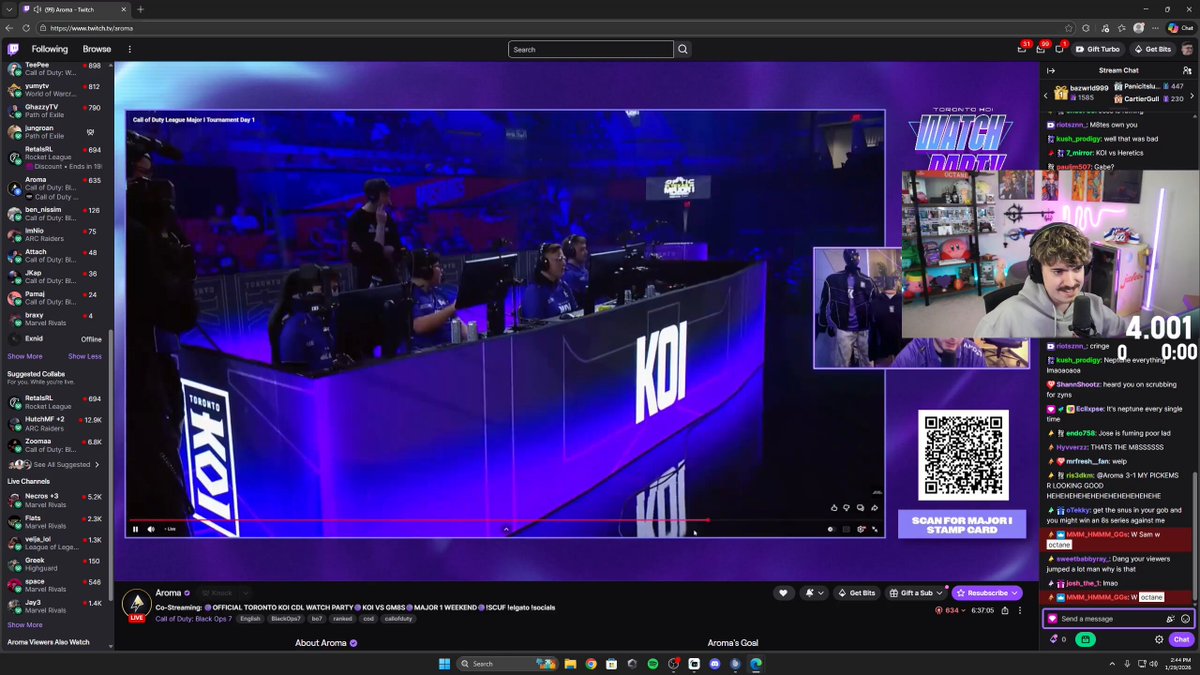Screen dimensions: 1200x675
Task: Click the search magnifier button
Action: pos(683,49)
